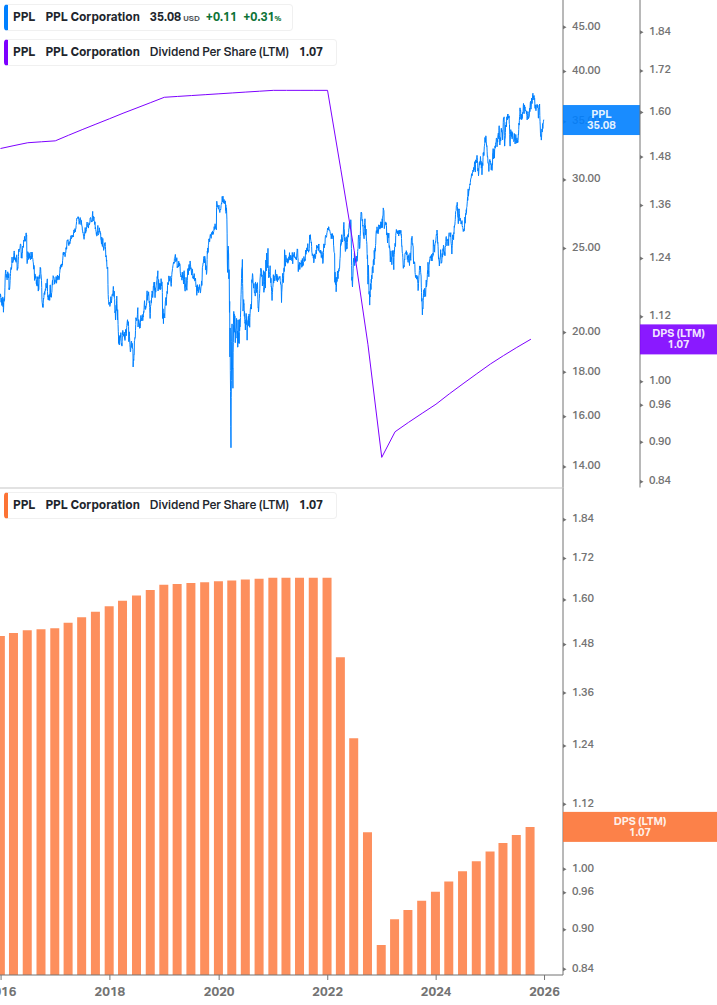
Task: Click the 16.00 price axis label
Action: pyautogui.click(x=586, y=415)
